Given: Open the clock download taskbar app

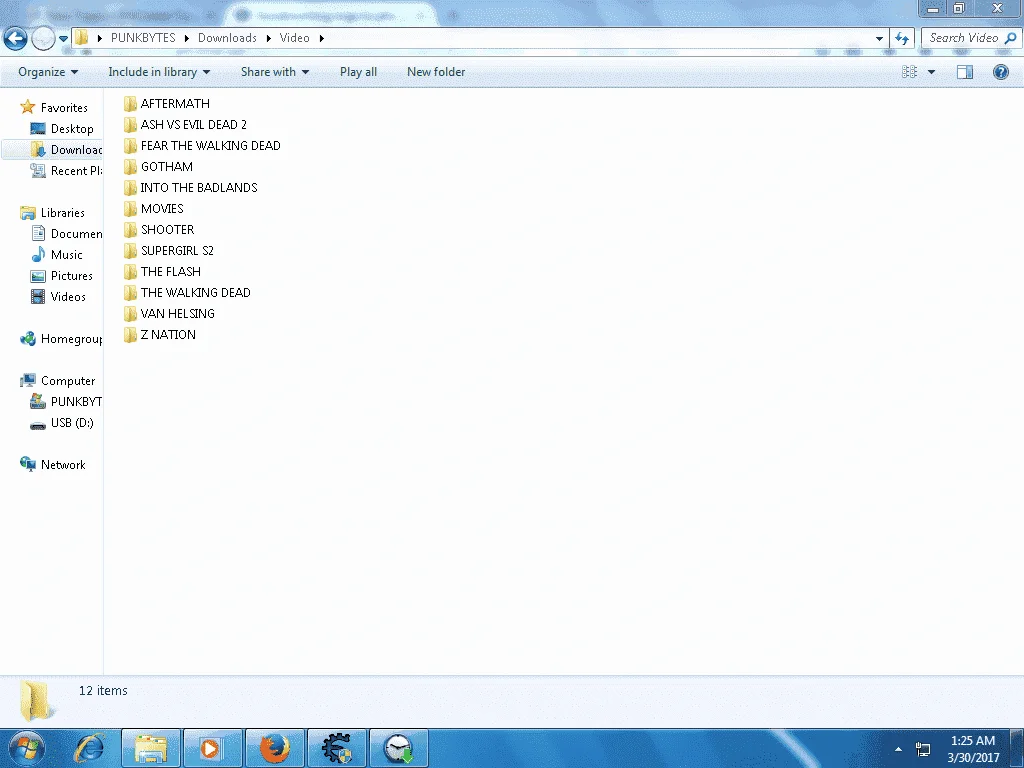Looking at the screenshot, I should point(398,748).
